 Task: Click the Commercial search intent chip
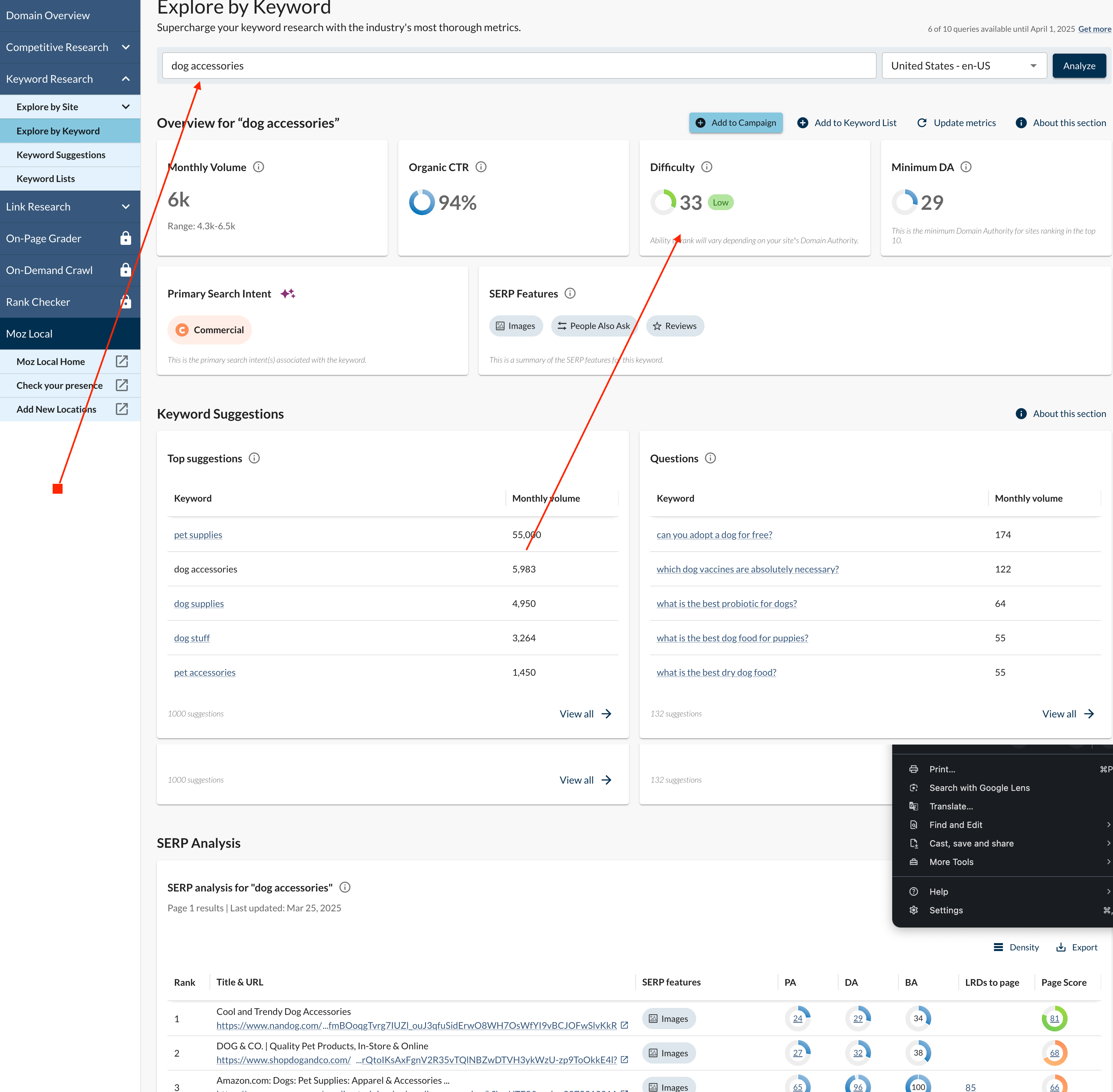(x=210, y=330)
